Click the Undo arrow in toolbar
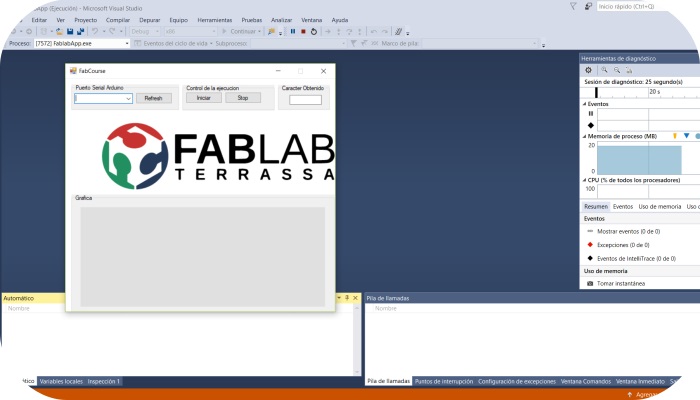The image size is (700, 400). coord(95,31)
